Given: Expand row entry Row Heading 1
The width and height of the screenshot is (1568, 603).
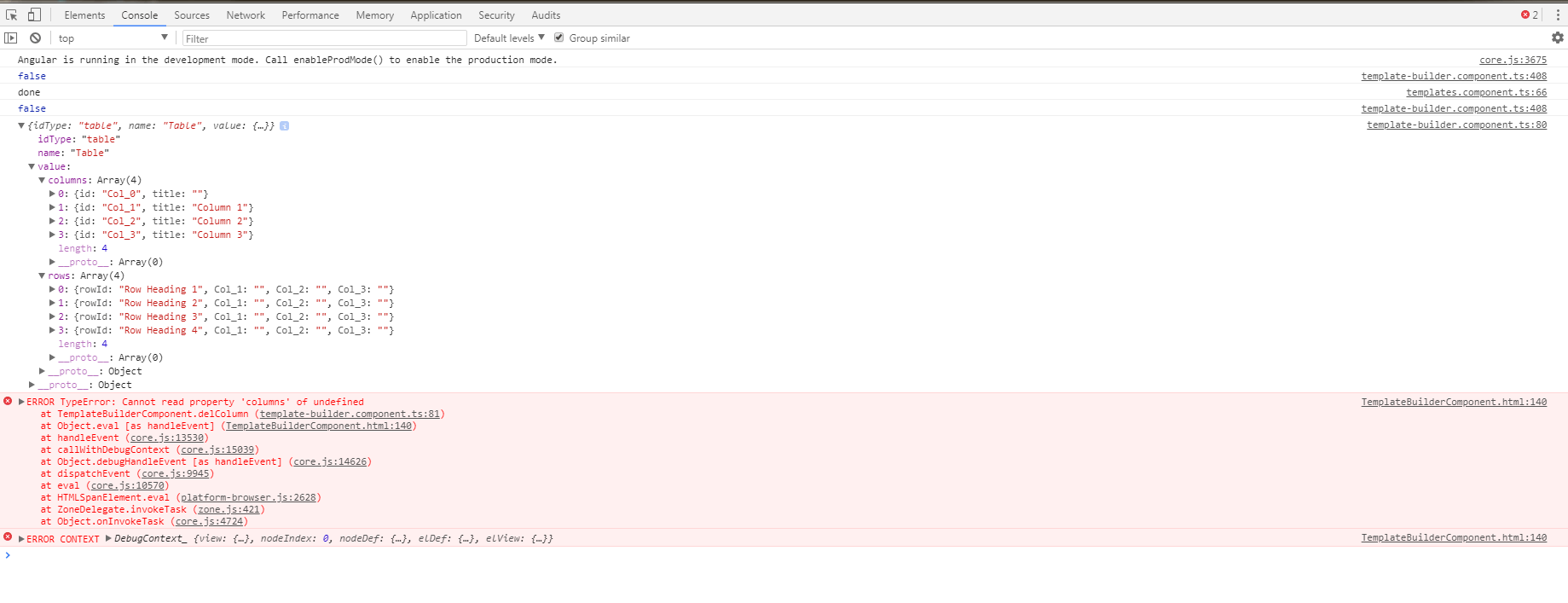Looking at the screenshot, I should tap(52, 289).
